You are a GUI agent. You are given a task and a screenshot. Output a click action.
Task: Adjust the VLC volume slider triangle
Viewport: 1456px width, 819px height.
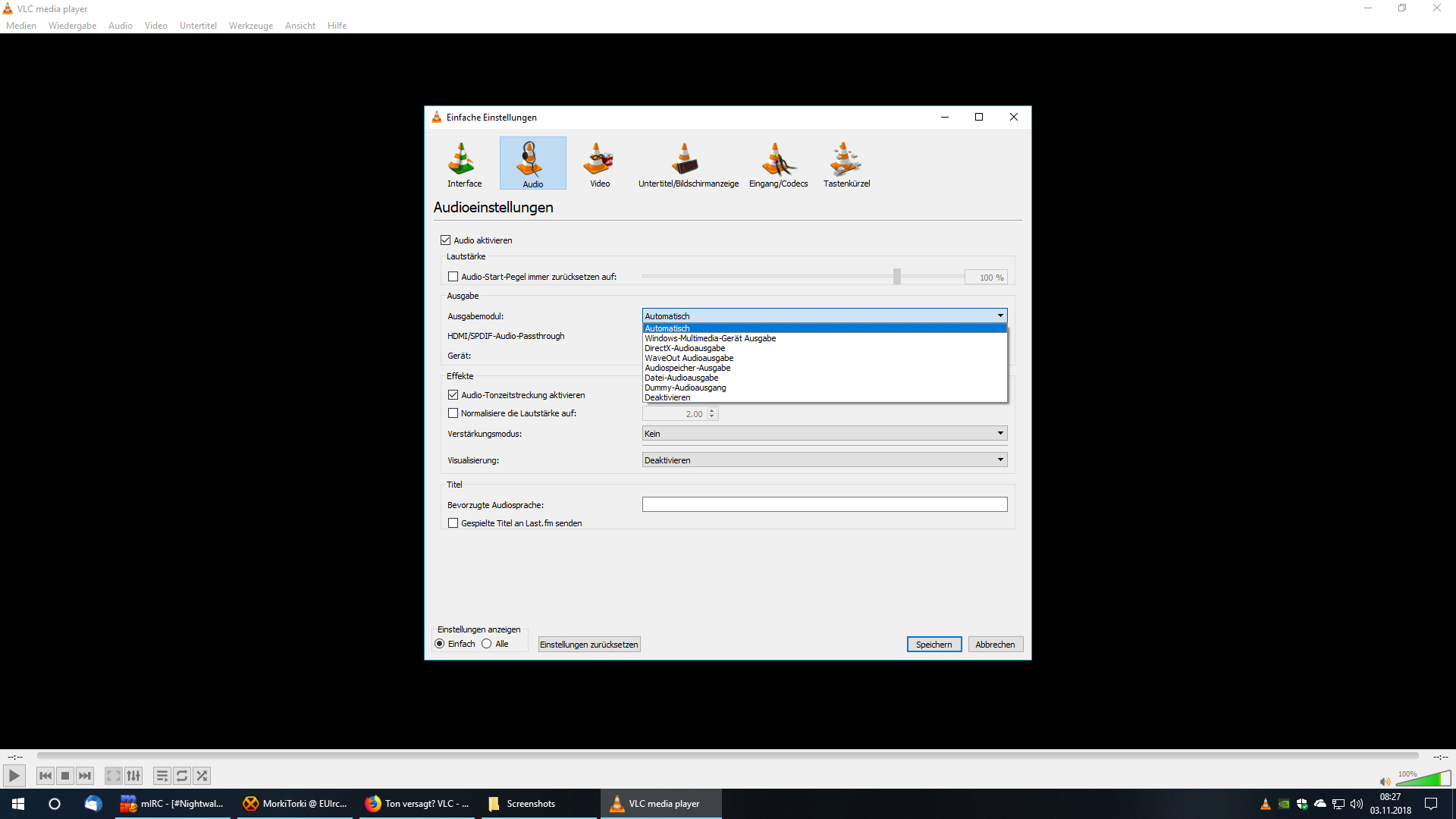coord(1423,779)
